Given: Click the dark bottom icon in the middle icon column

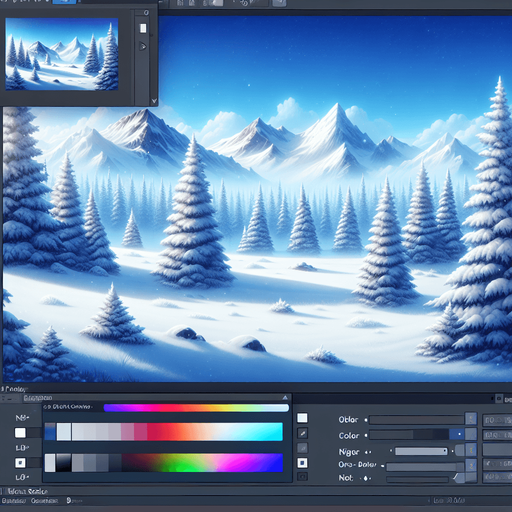Looking at the screenshot, I should click(x=302, y=477).
